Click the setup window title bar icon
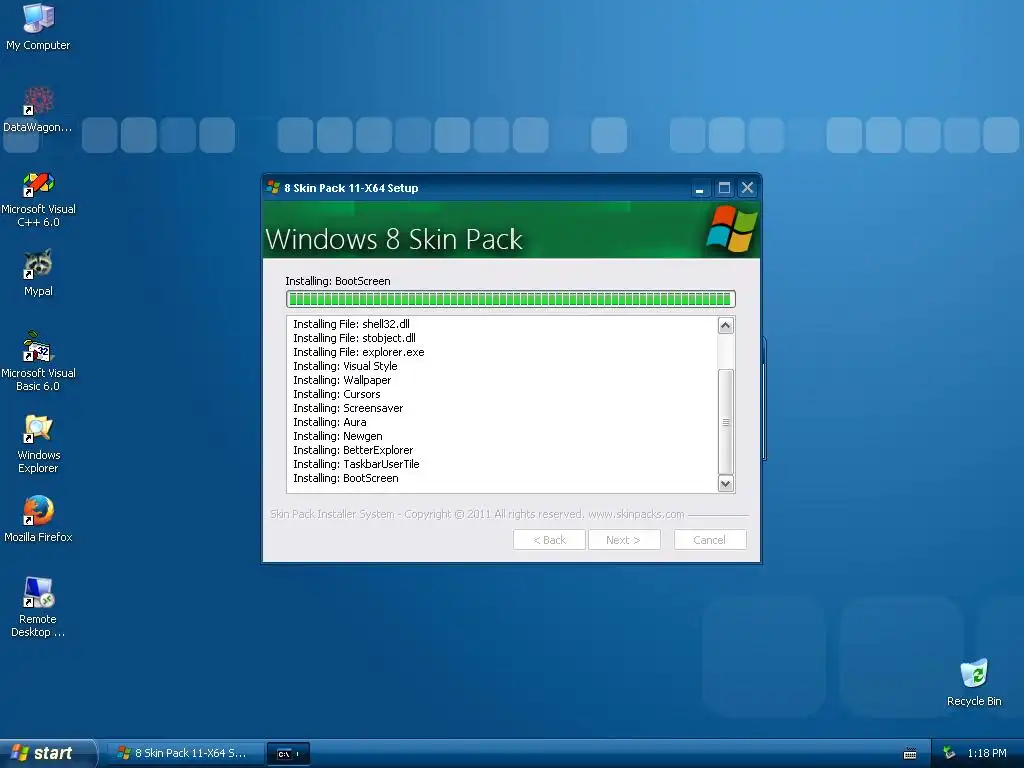The height and width of the screenshot is (768, 1024). coord(274,187)
